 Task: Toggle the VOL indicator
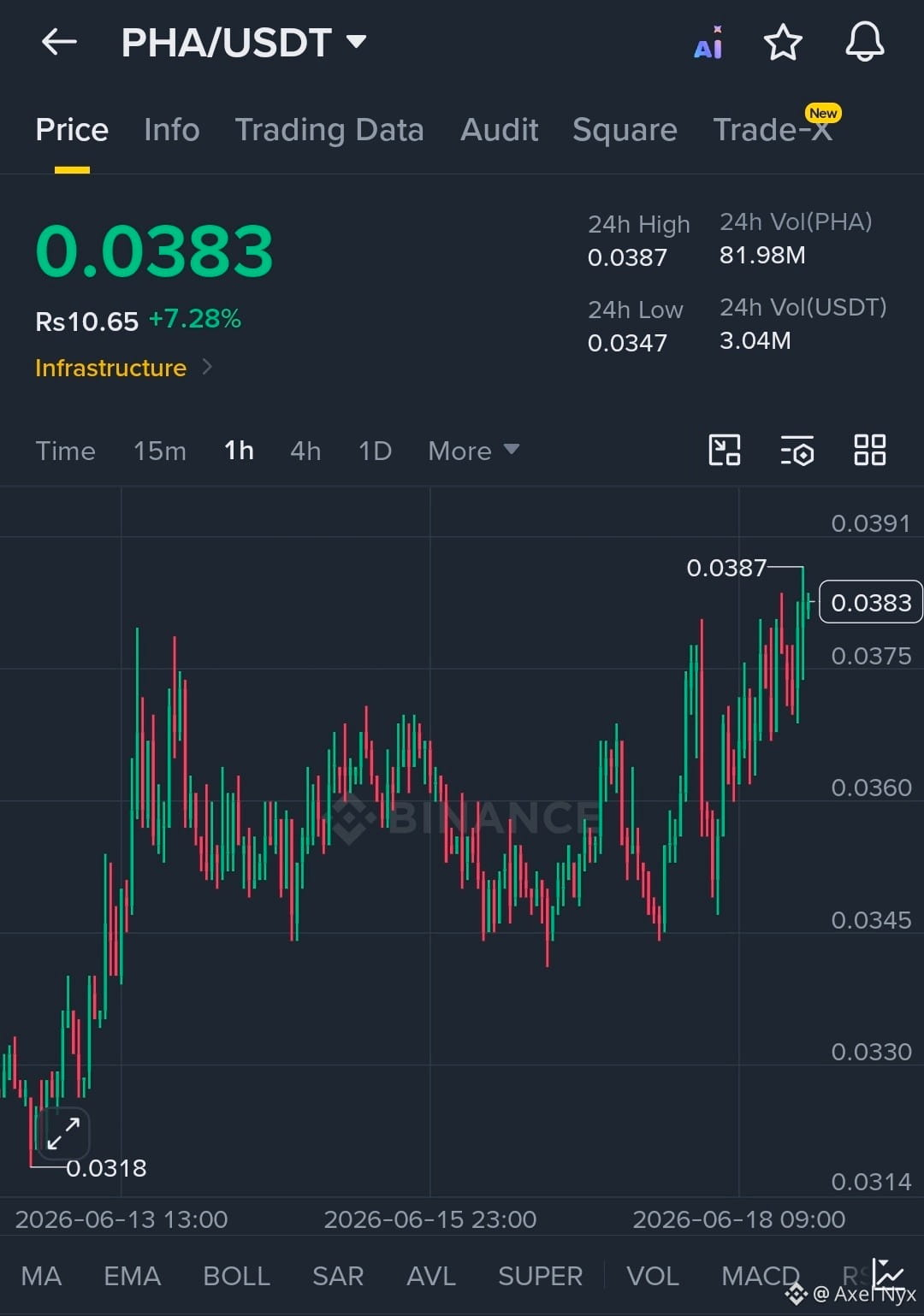coord(653,1276)
